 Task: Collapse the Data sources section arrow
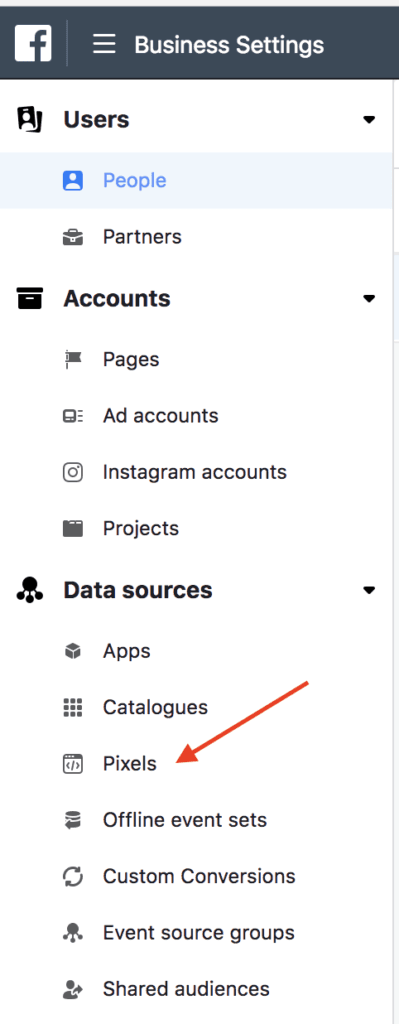pyautogui.click(x=369, y=590)
